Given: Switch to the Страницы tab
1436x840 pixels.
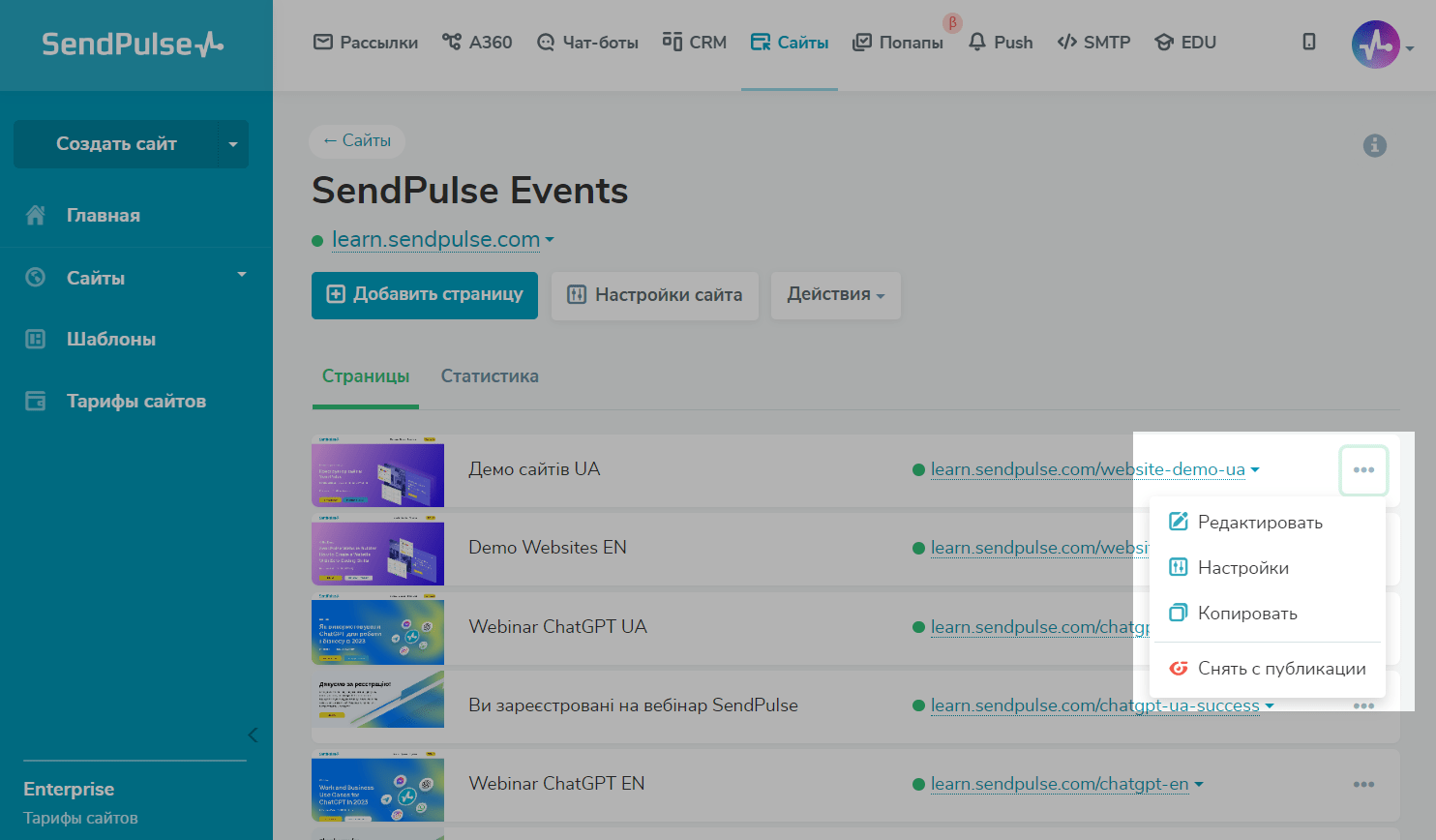Looking at the screenshot, I should 366,376.
